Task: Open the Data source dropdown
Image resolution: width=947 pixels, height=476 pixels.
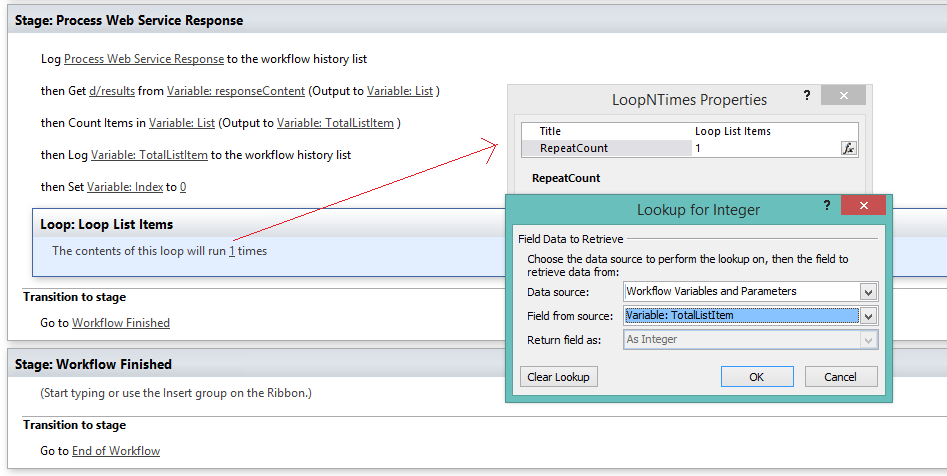Action: click(868, 292)
